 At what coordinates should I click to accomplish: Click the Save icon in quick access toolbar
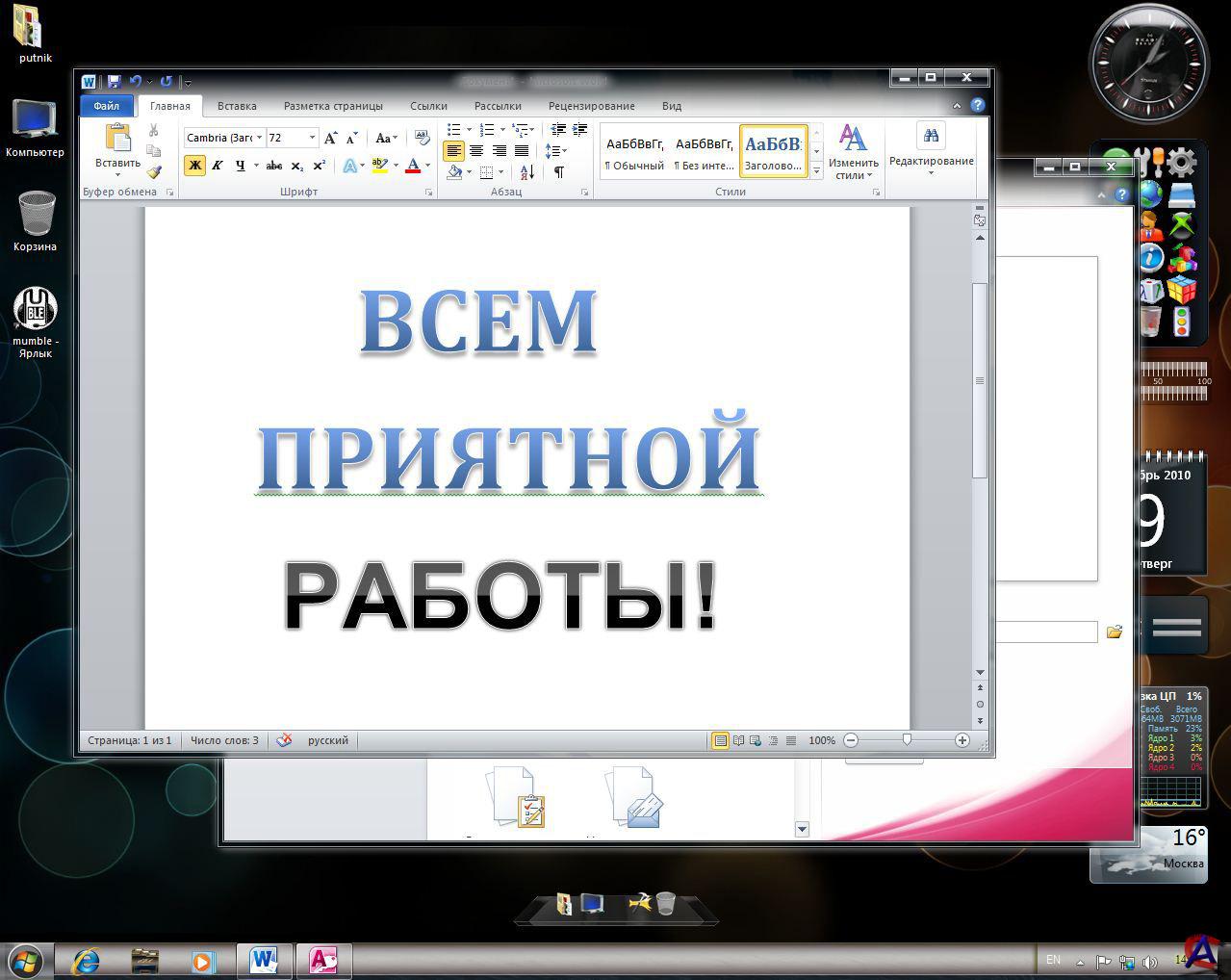coord(114,82)
